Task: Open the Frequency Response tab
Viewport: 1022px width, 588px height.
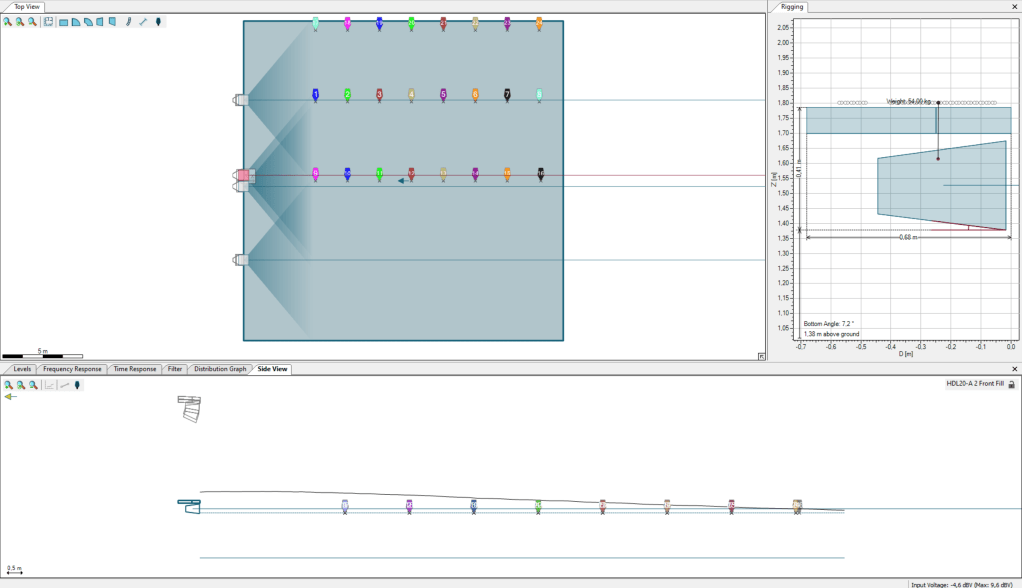Action: click(72, 369)
